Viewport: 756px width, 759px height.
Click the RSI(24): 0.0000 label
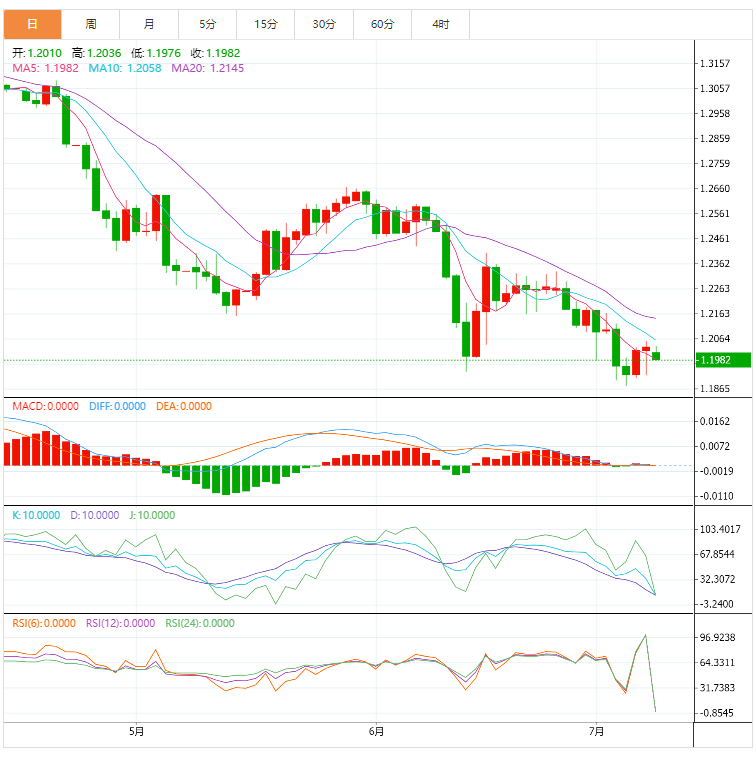[200, 623]
